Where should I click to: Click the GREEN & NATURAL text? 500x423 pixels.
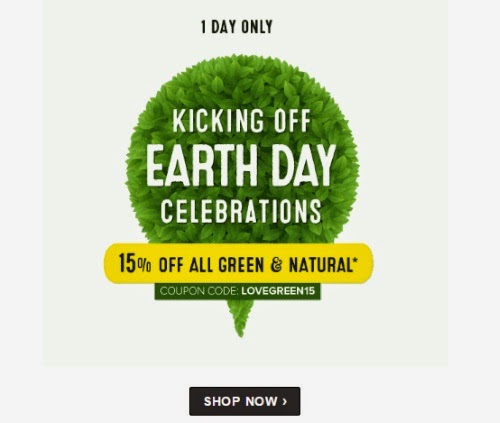[x=285, y=265]
